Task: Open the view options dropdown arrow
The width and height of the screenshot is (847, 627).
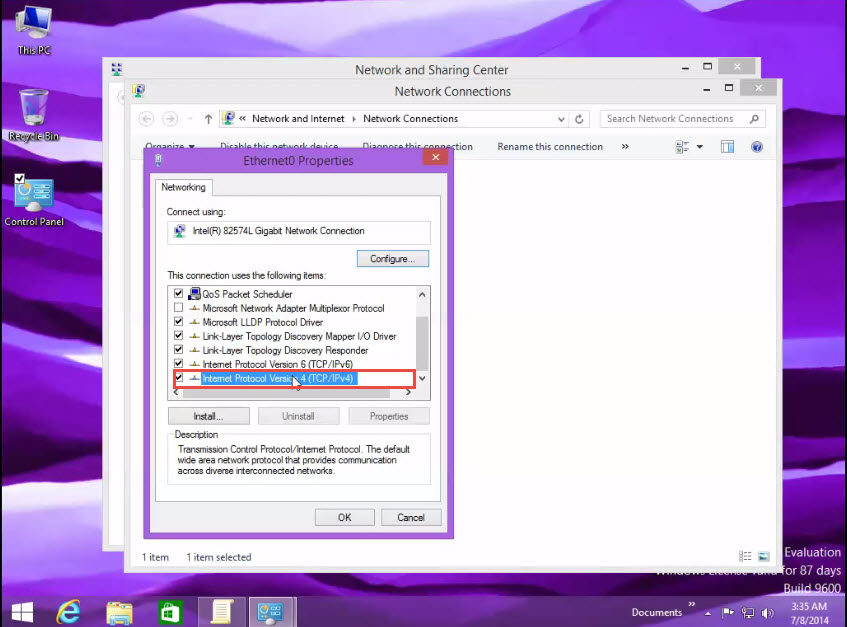Action: pos(700,147)
